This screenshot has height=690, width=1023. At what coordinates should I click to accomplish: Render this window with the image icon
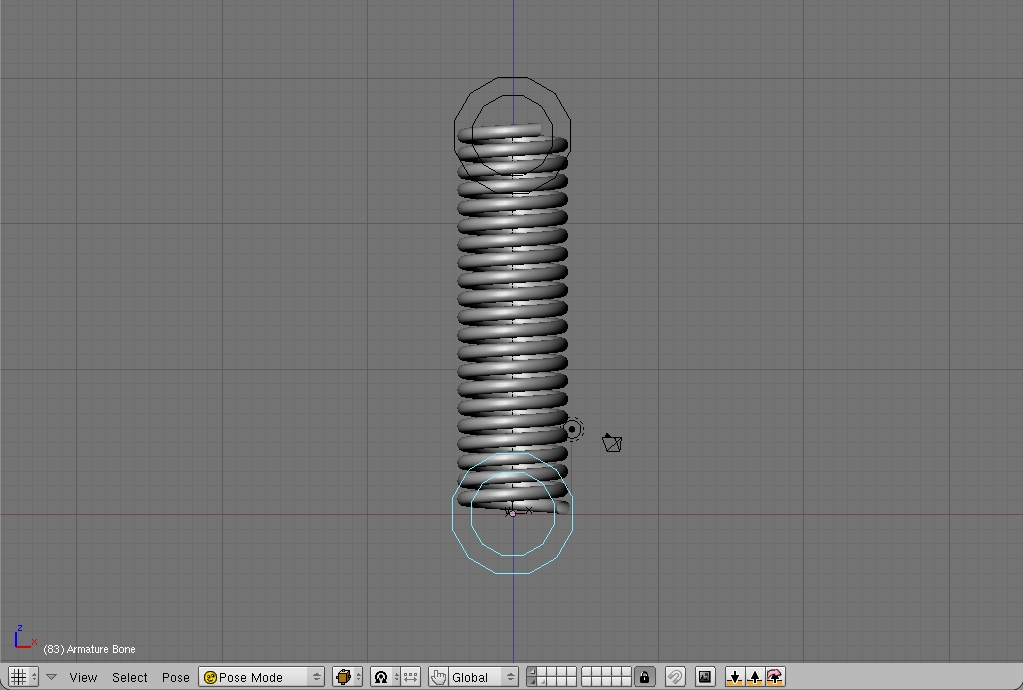[x=705, y=677]
